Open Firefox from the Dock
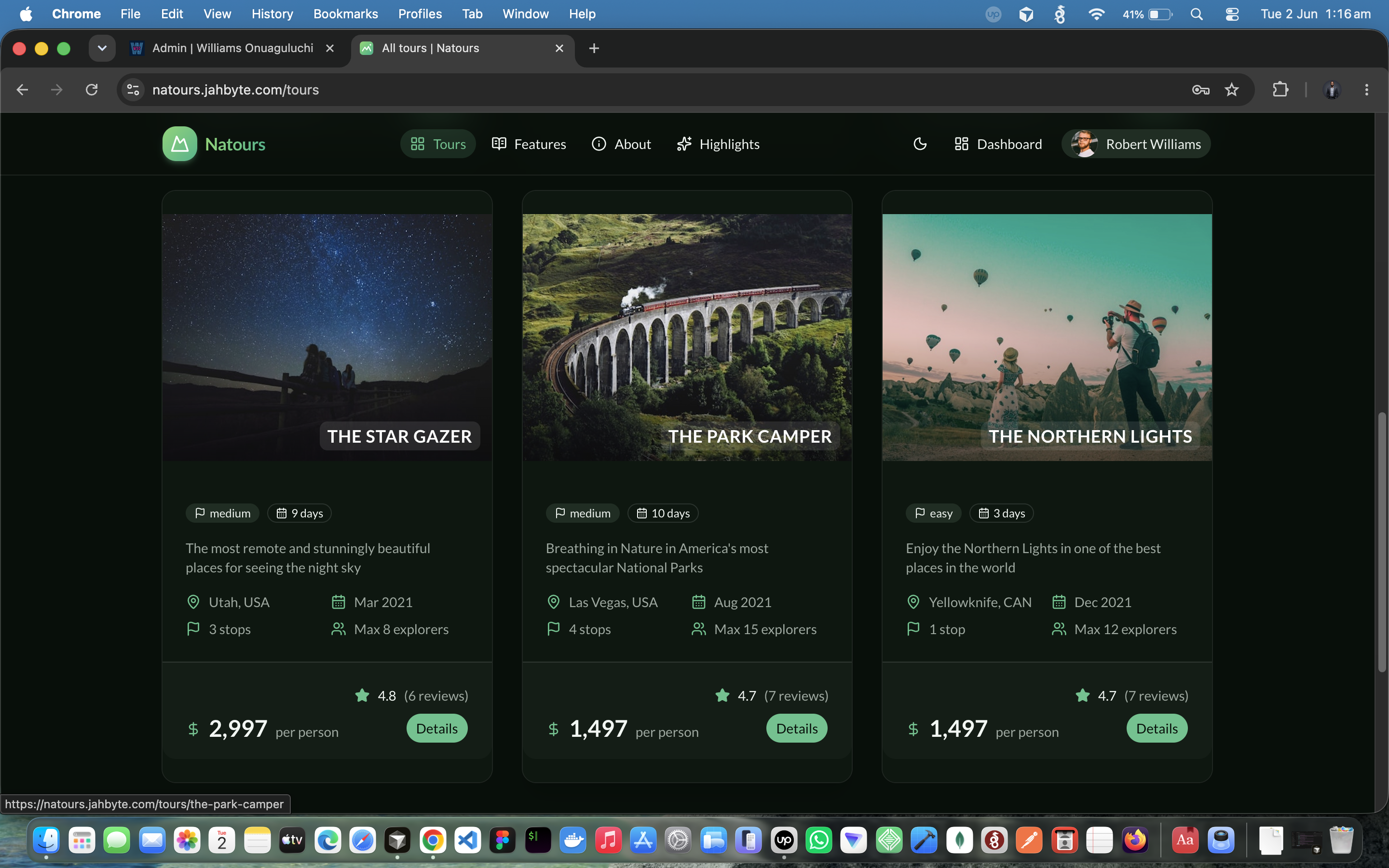The image size is (1389, 868). [x=1135, y=841]
